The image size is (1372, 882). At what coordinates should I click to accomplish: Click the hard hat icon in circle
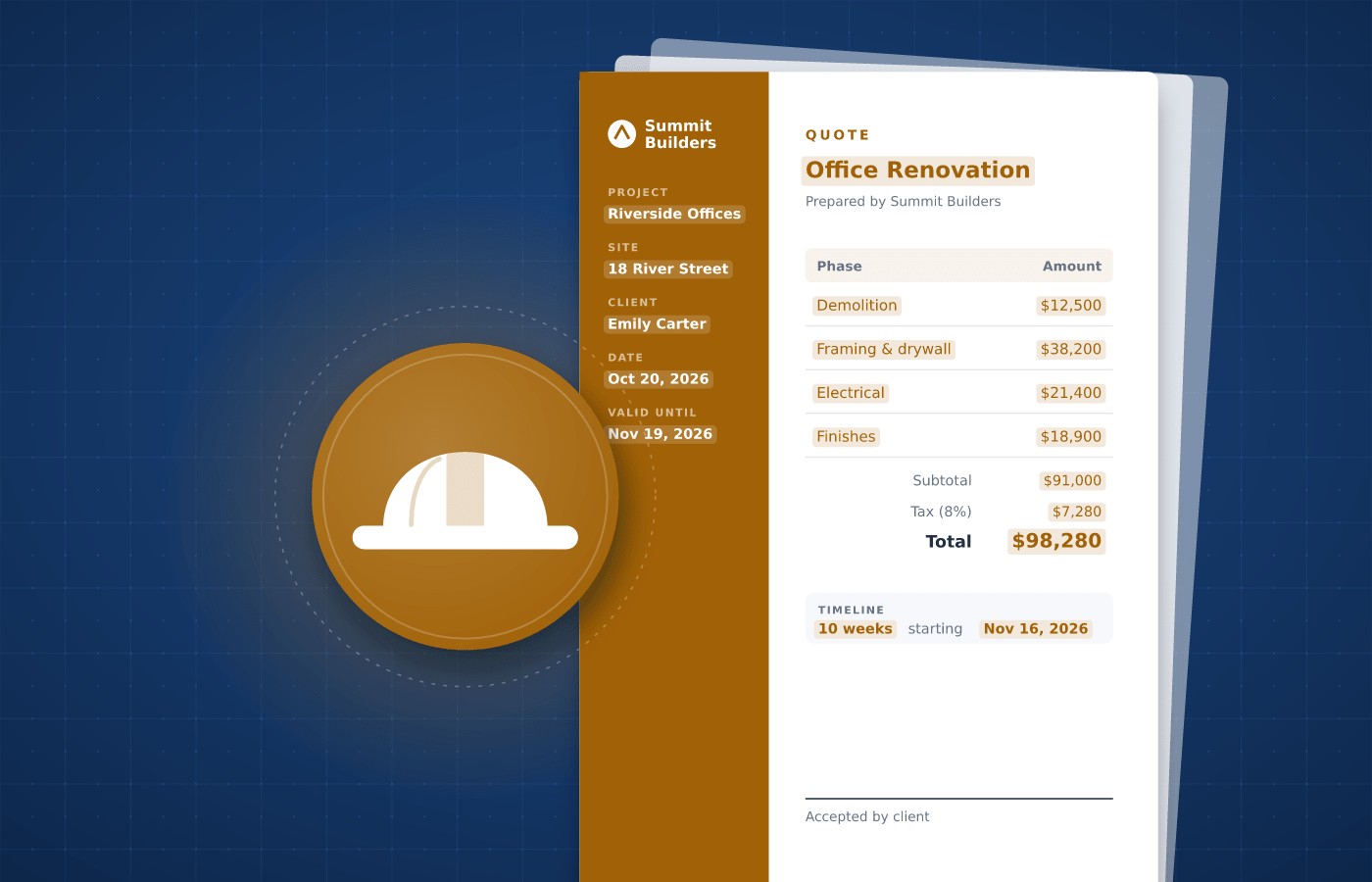(465, 497)
